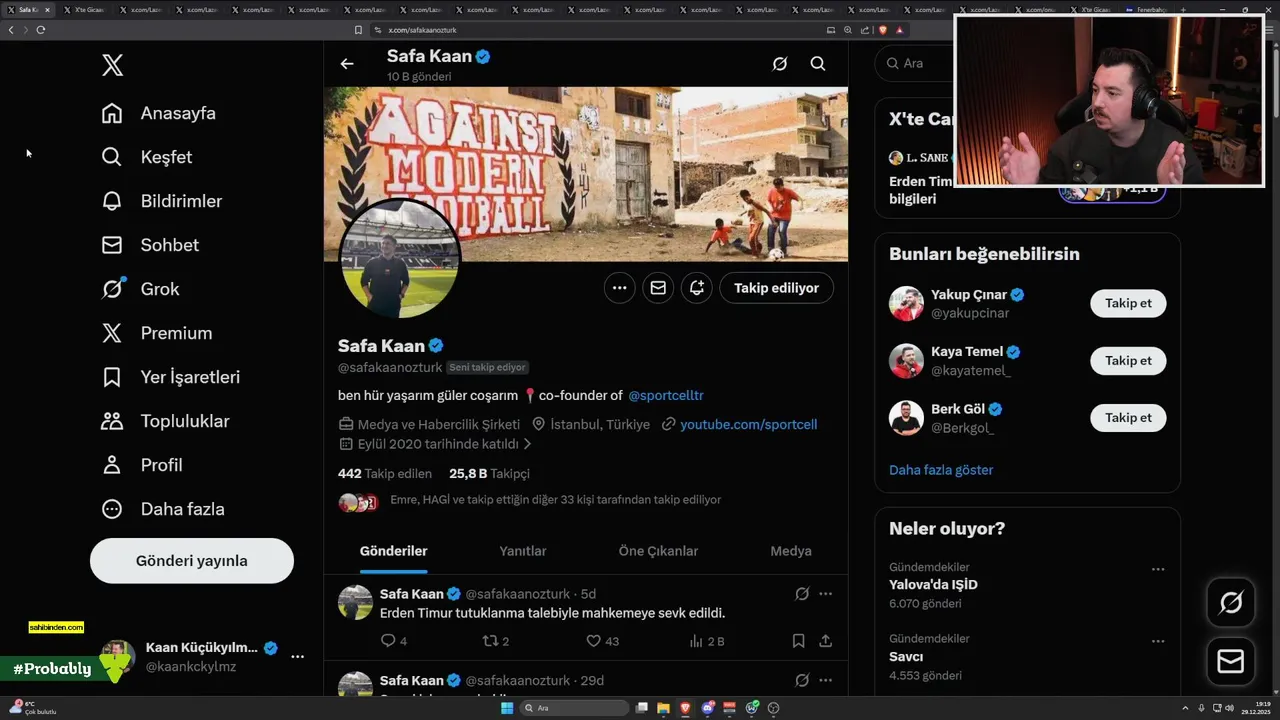Open account switcher three dots menu
The height and width of the screenshot is (720, 1280).
point(297,657)
